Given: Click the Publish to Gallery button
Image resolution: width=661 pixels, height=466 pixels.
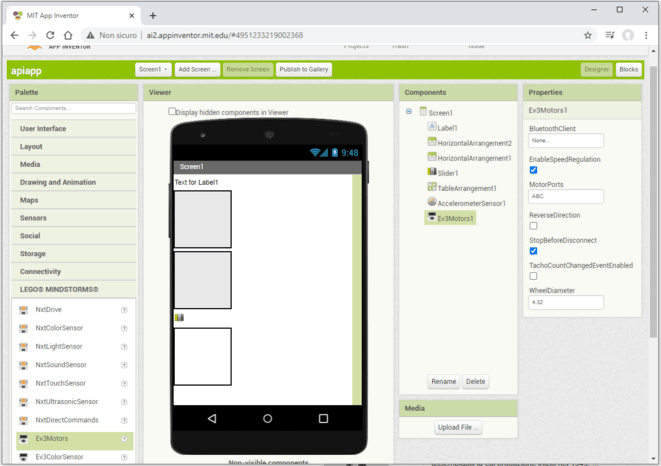Looking at the screenshot, I should [304, 69].
